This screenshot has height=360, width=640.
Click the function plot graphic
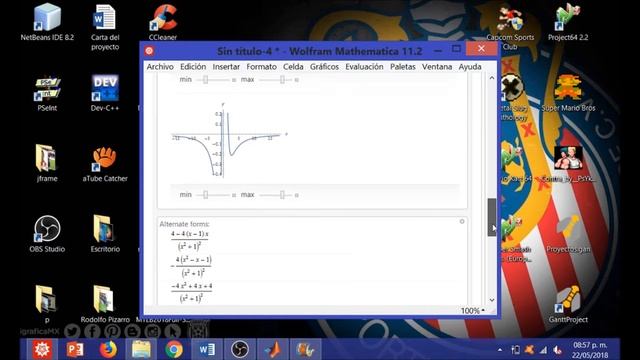pos(229,140)
